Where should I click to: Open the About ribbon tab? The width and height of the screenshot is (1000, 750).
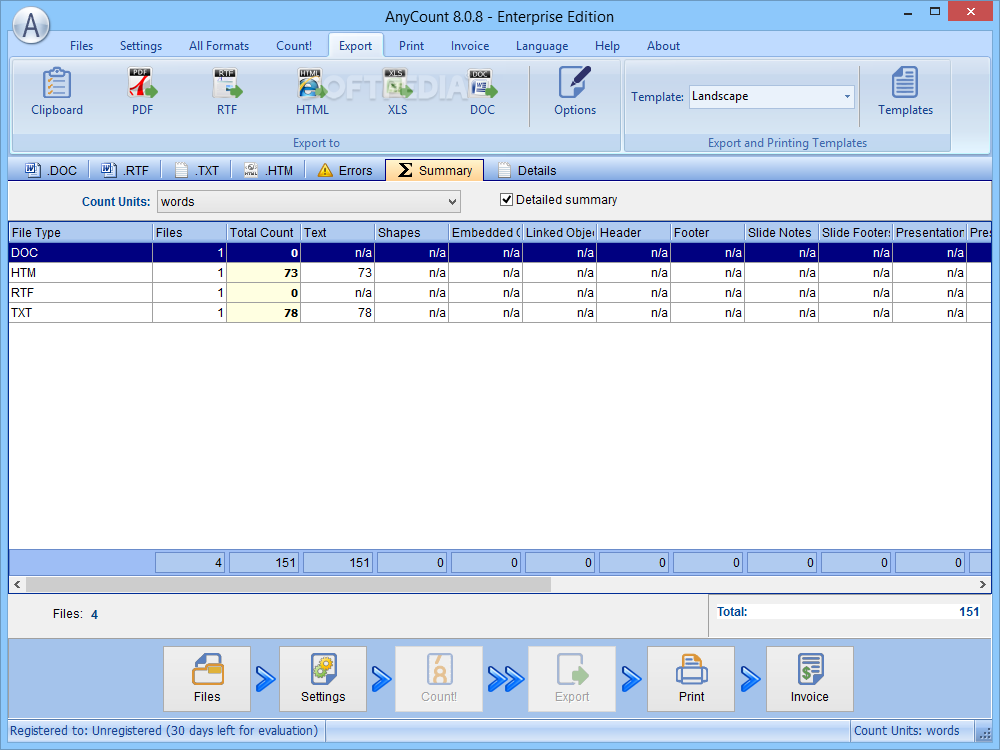click(x=663, y=46)
